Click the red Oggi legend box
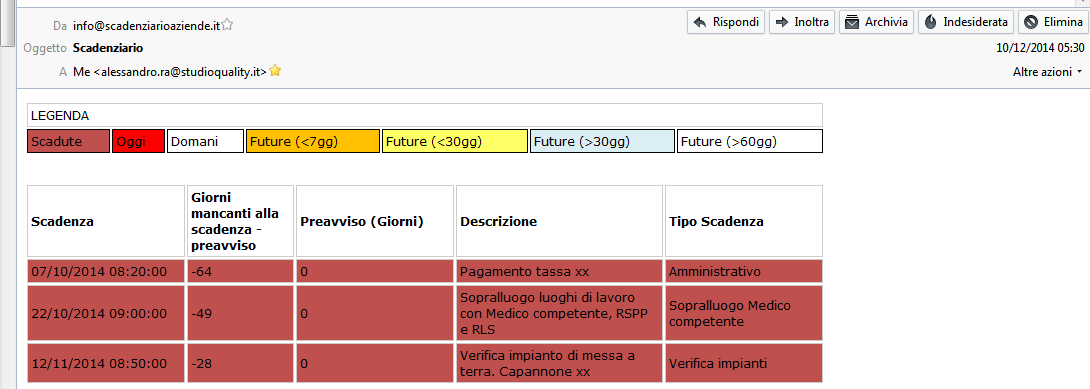This screenshot has width=1090, height=389. 138,141
